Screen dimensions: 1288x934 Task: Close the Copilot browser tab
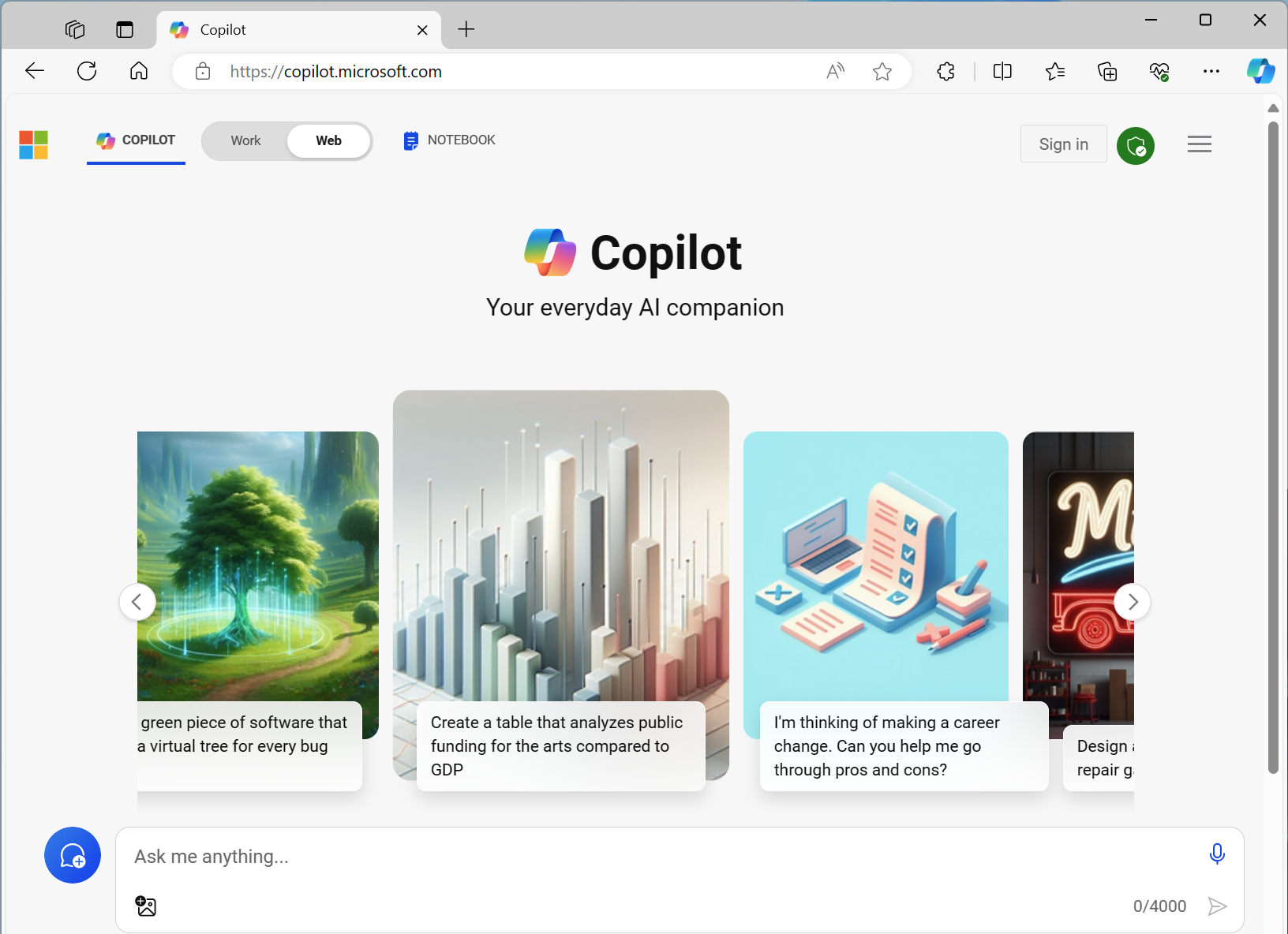click(422, 30)
